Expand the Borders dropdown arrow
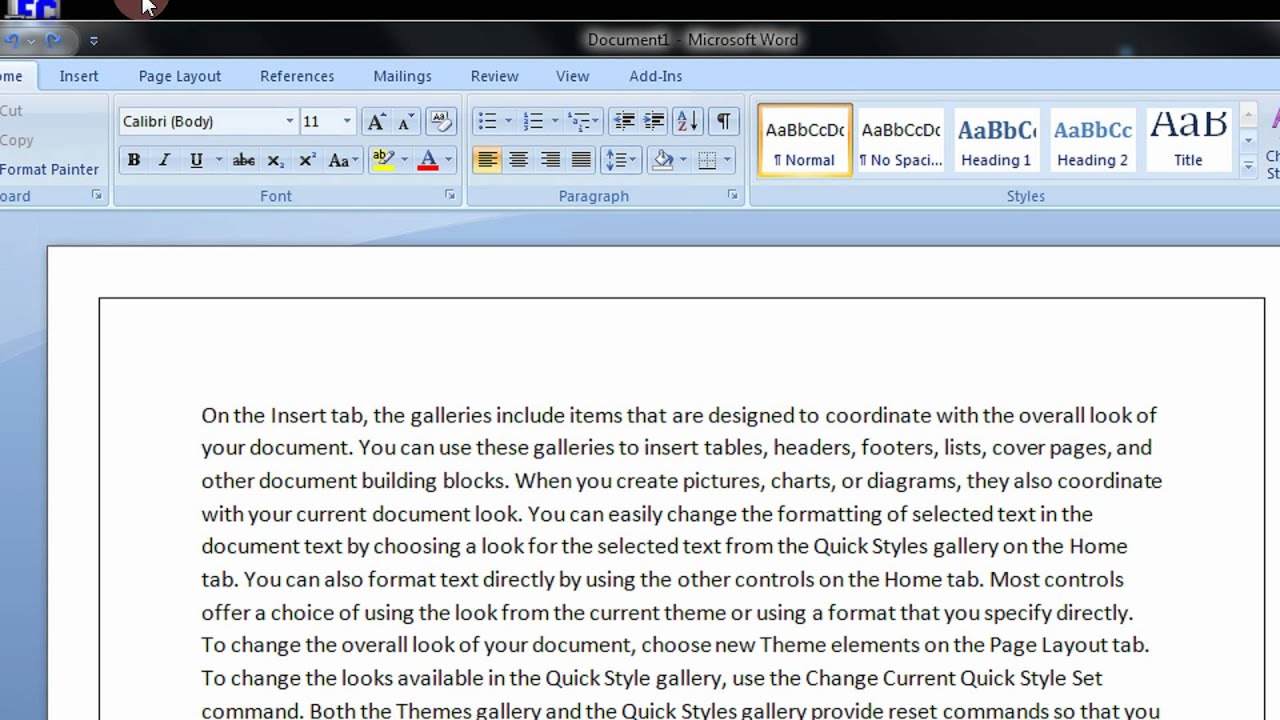The image size is (1280, 720). click(x=727, y=160)
